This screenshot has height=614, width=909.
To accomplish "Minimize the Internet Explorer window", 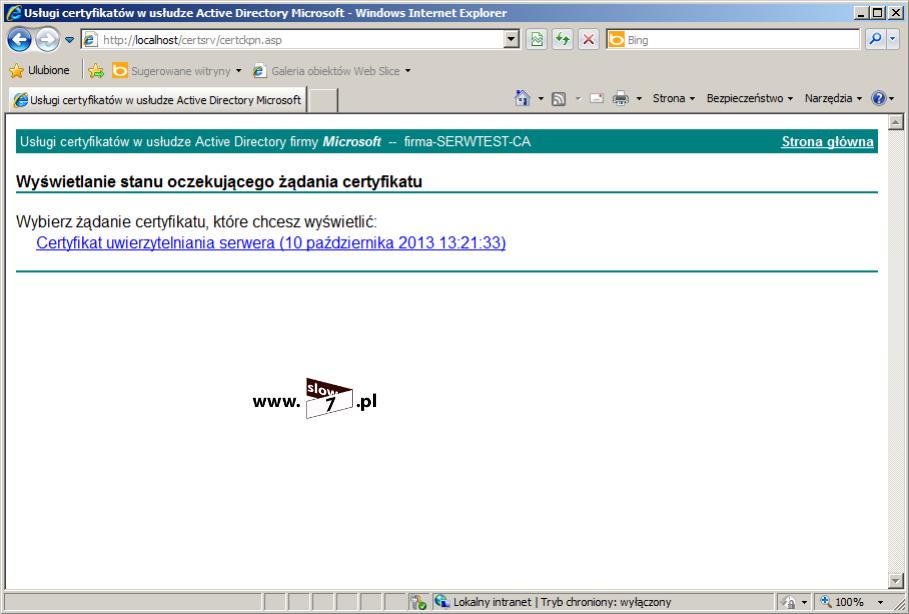I will pos(861,13).
